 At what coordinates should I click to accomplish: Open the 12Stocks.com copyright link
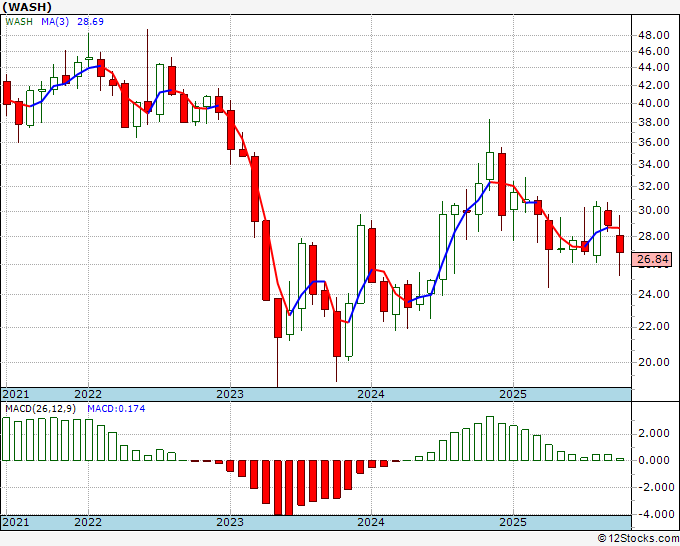click(x=639, y=539)
